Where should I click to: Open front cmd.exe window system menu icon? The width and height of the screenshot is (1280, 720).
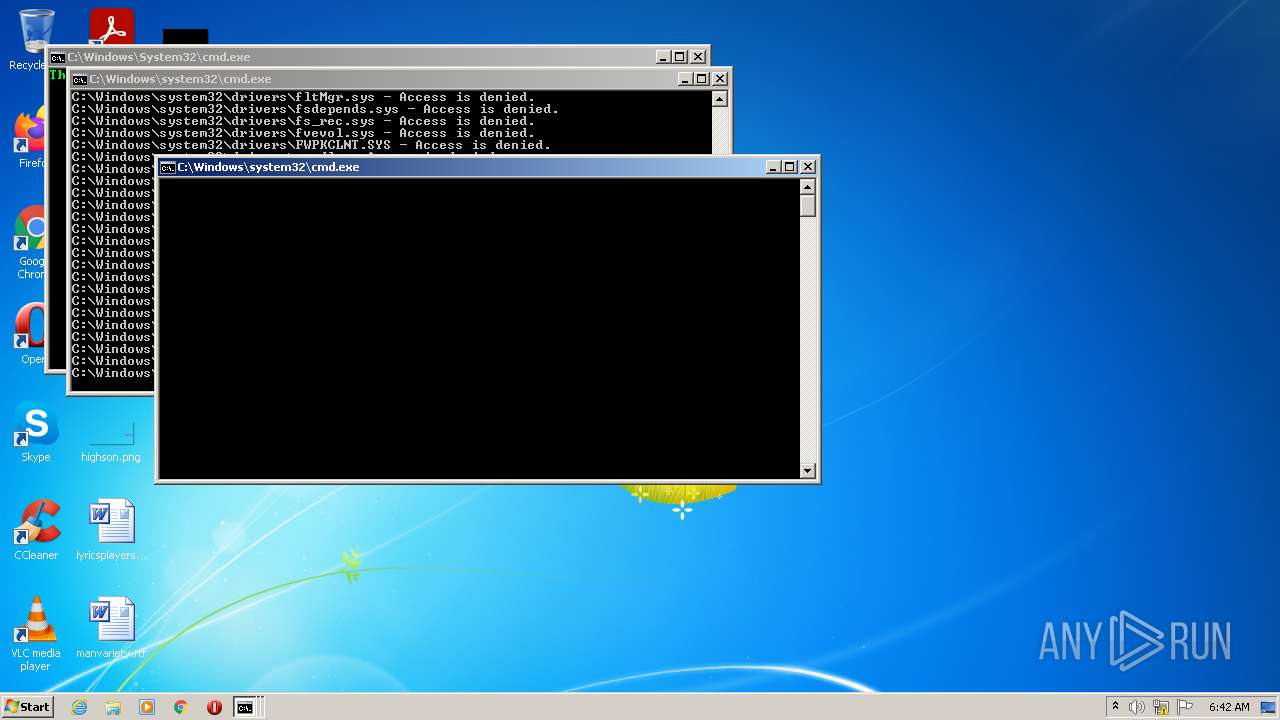[168, 167]
